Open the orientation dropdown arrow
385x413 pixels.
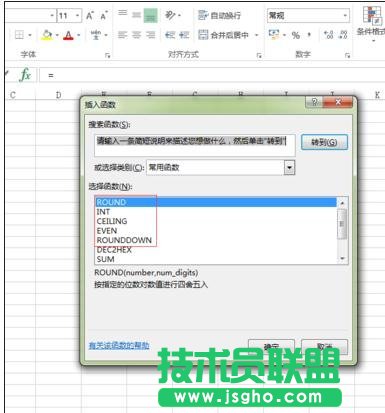pos(180,15)
